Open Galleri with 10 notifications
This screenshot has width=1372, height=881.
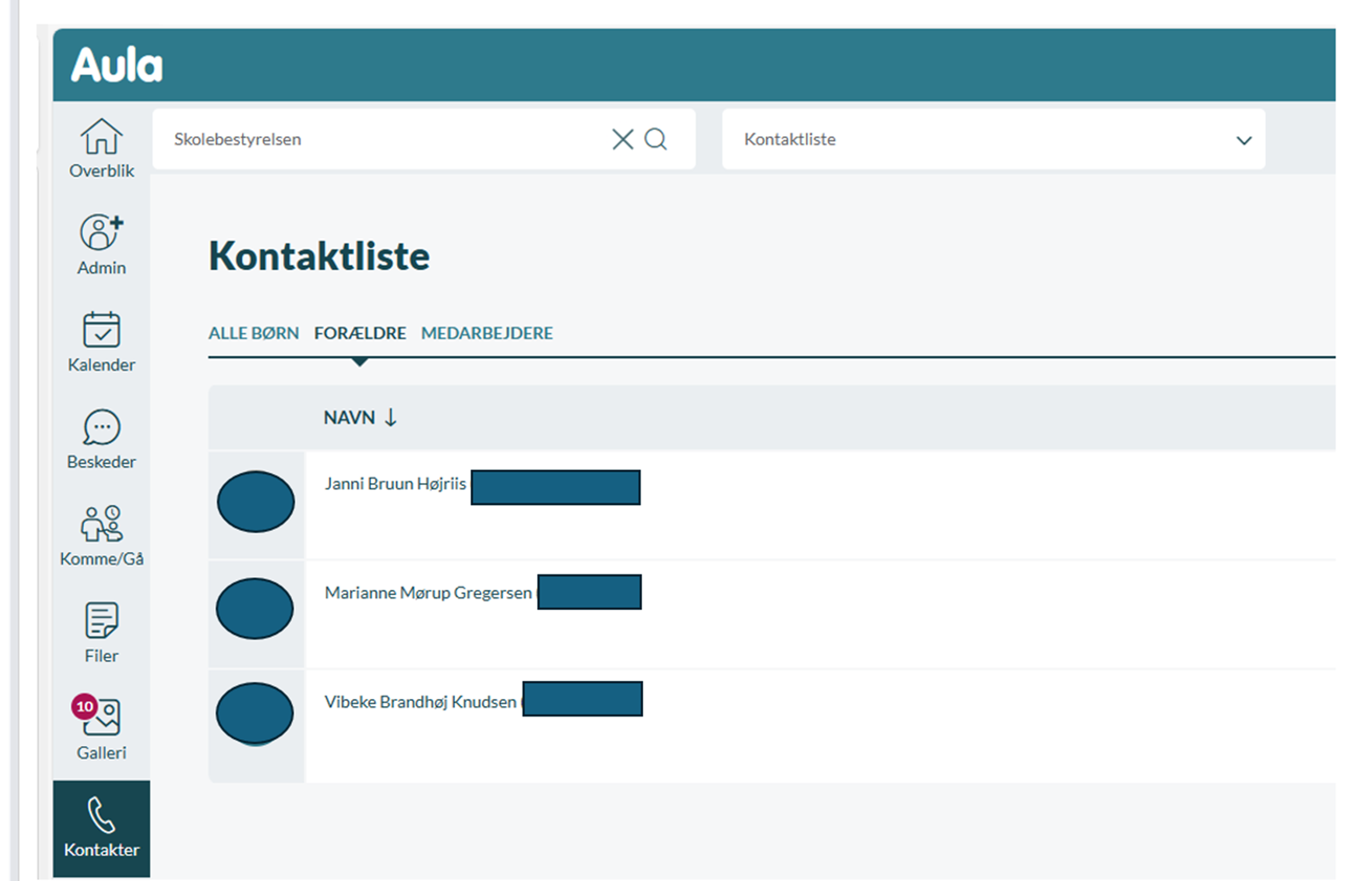tap(101, 729)
